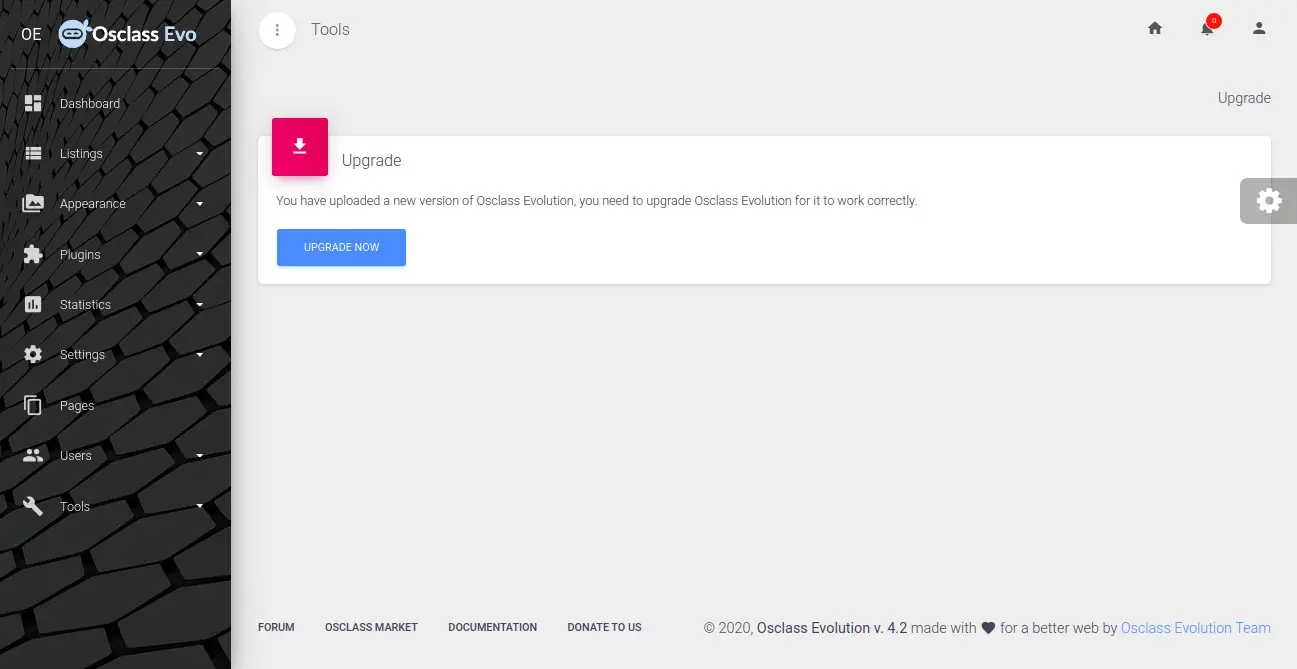
Task: Click the Upgrade breadcrumb text
Action: coord(1244,98)
